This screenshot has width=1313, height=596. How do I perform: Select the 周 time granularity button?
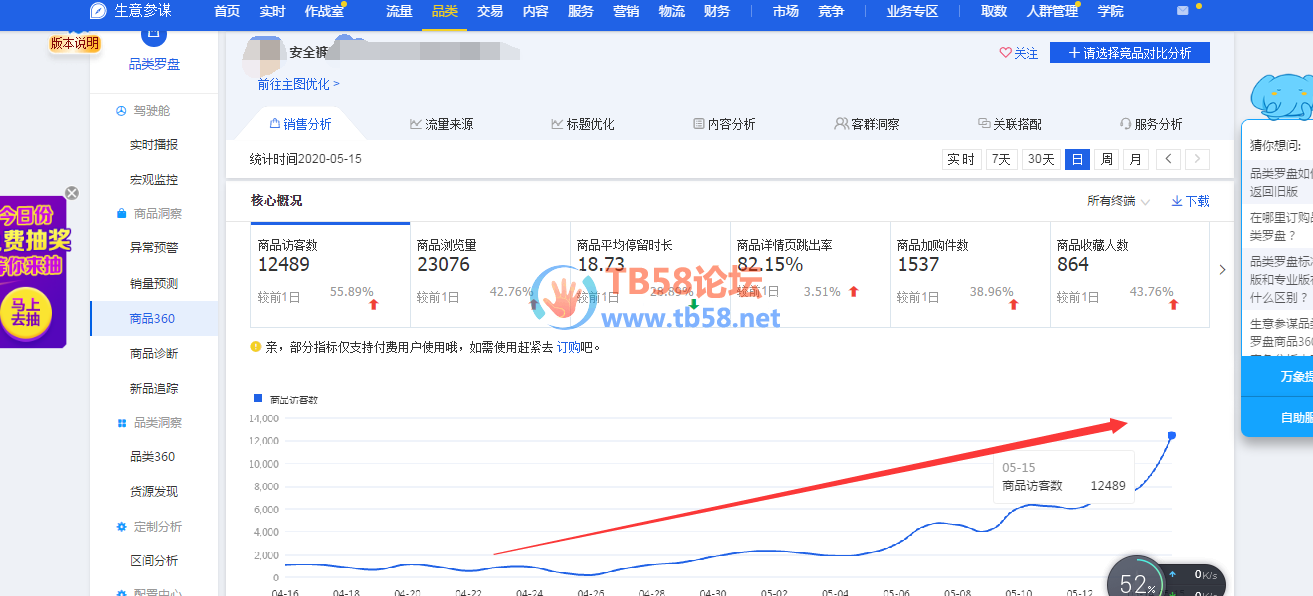(1106, 159)
